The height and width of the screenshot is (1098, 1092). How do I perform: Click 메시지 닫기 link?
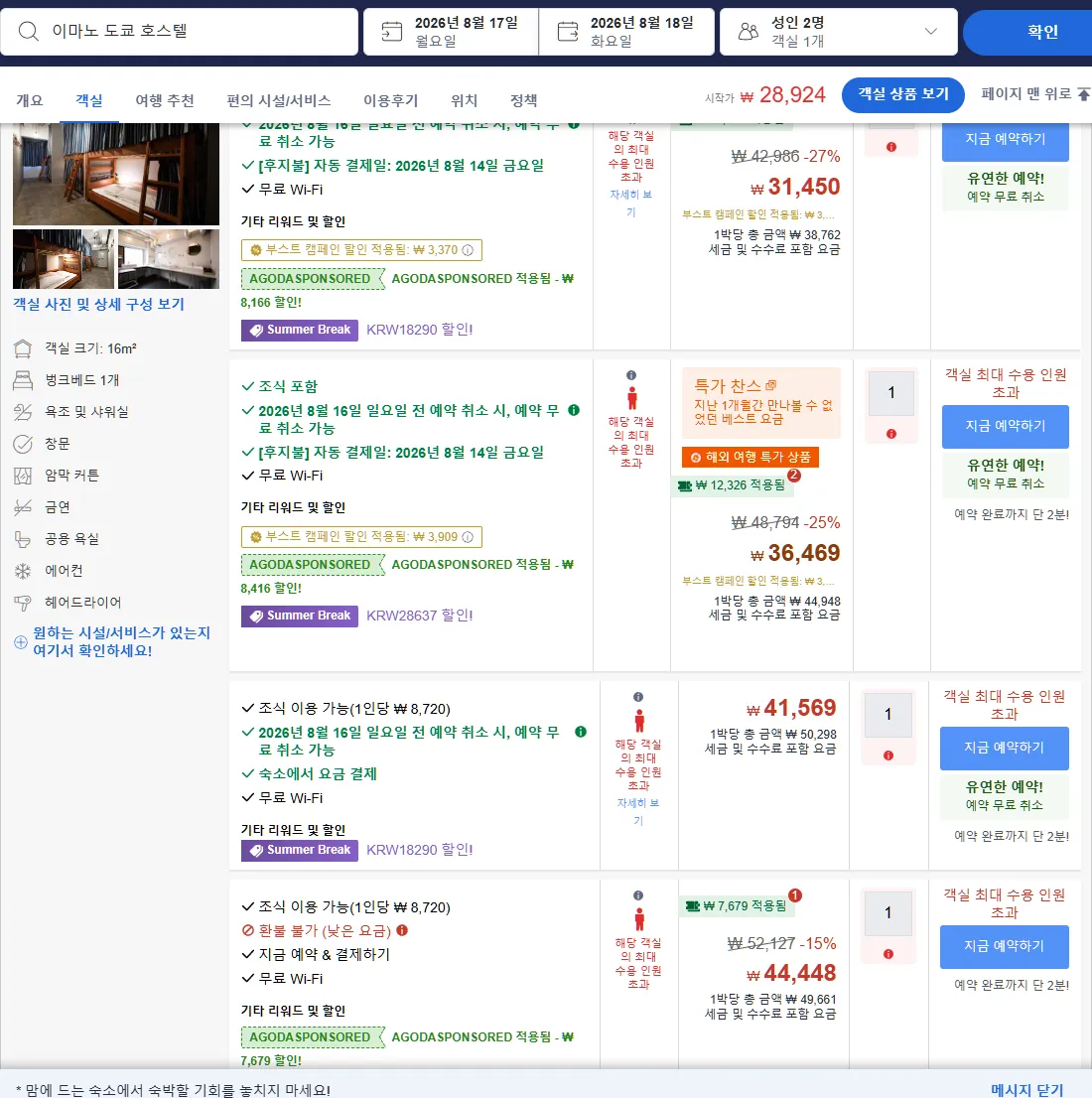1026,1090
